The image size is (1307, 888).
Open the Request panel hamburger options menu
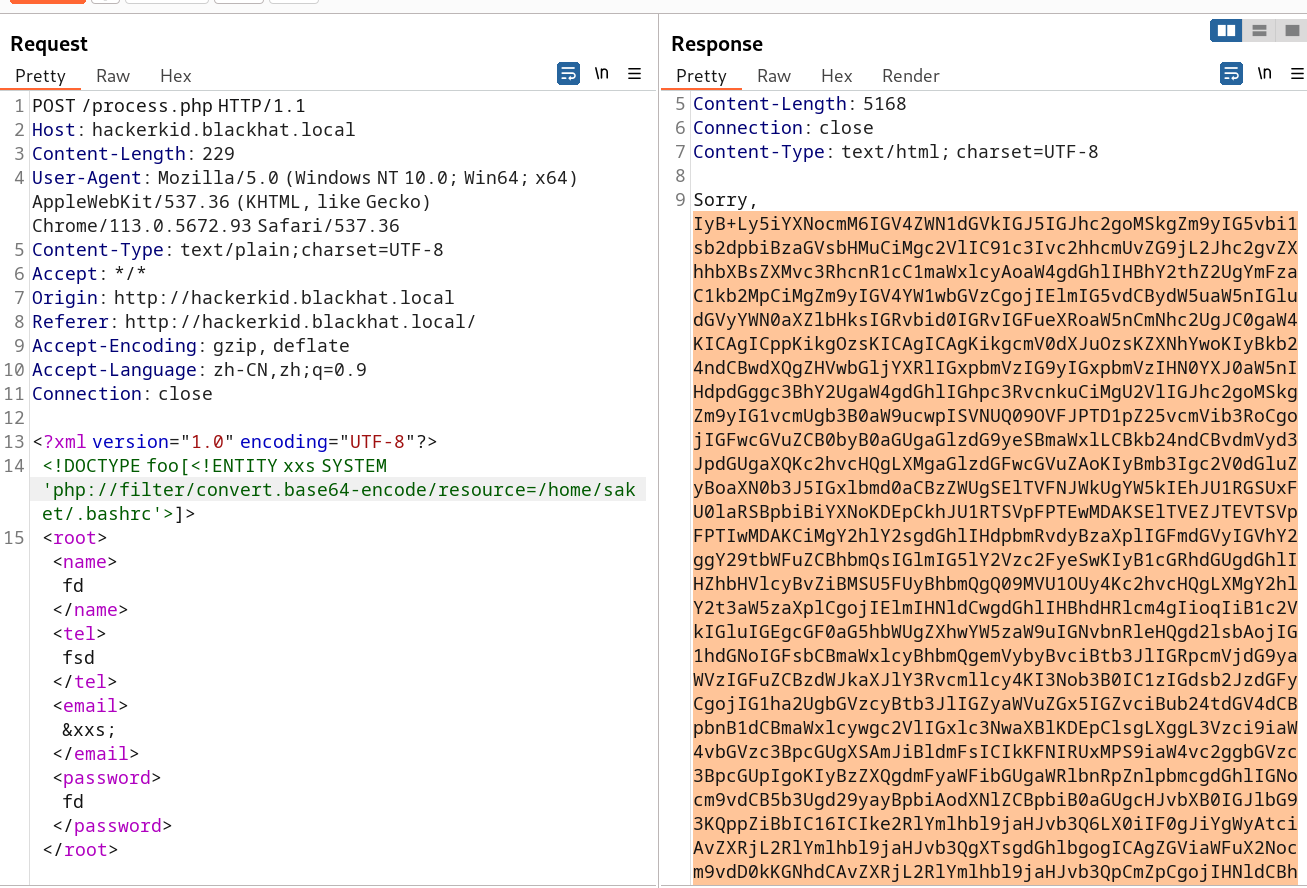click(634, 74)
